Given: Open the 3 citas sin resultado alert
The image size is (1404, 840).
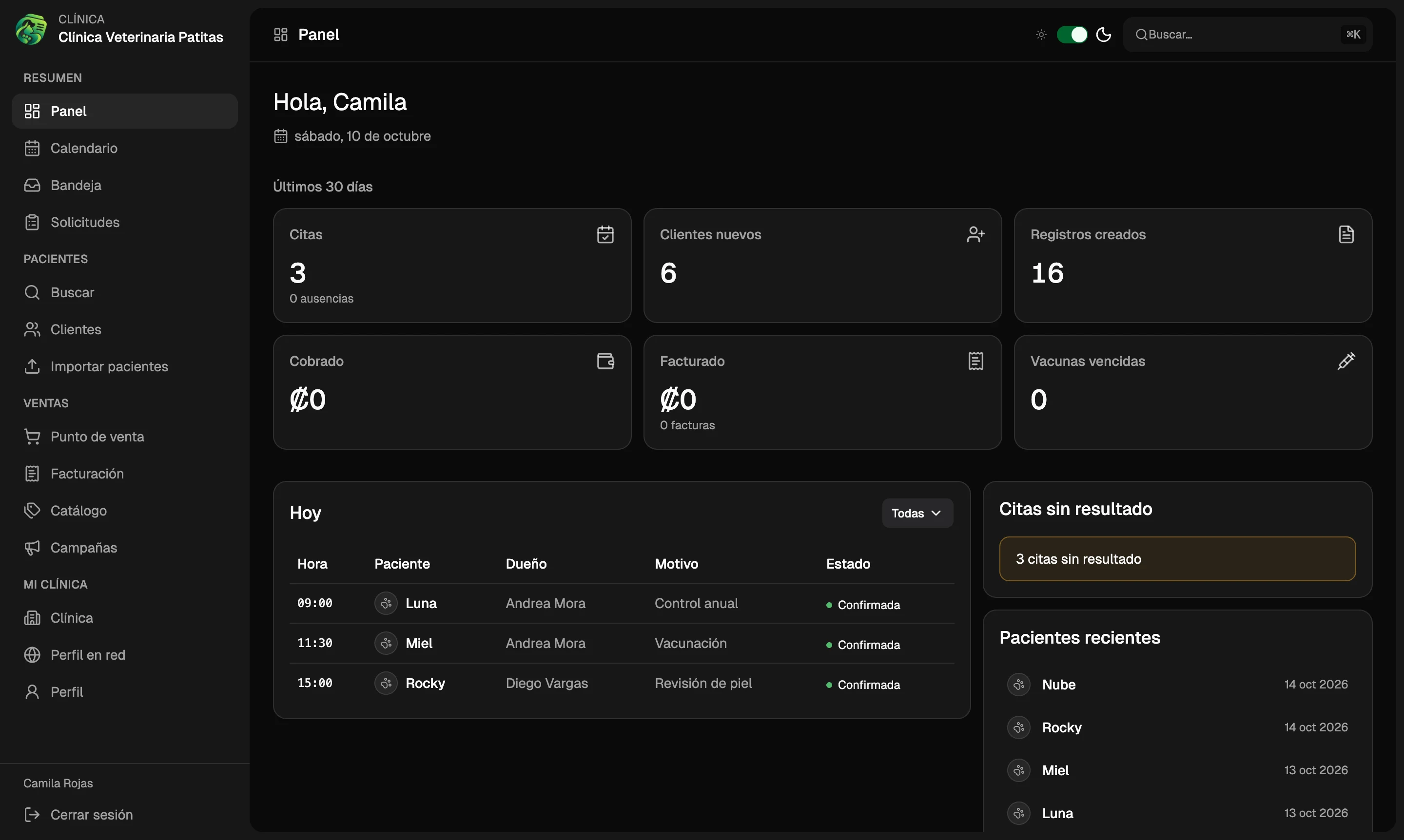Looking at the screenshot, I should tap(1177, 559).
